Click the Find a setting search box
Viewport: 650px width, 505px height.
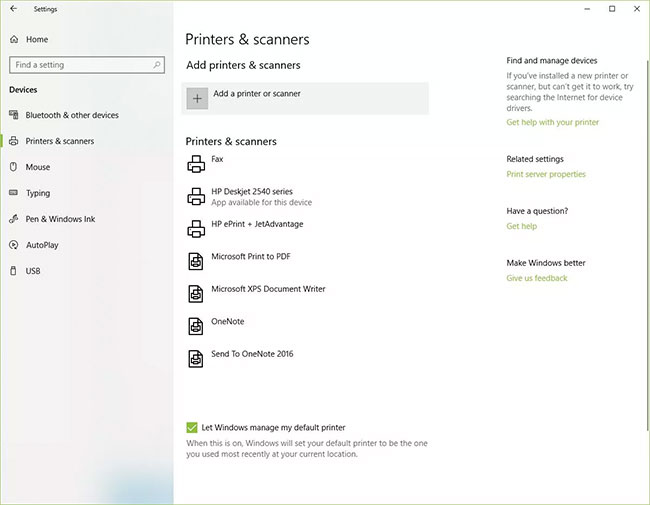tap(87, 65)
